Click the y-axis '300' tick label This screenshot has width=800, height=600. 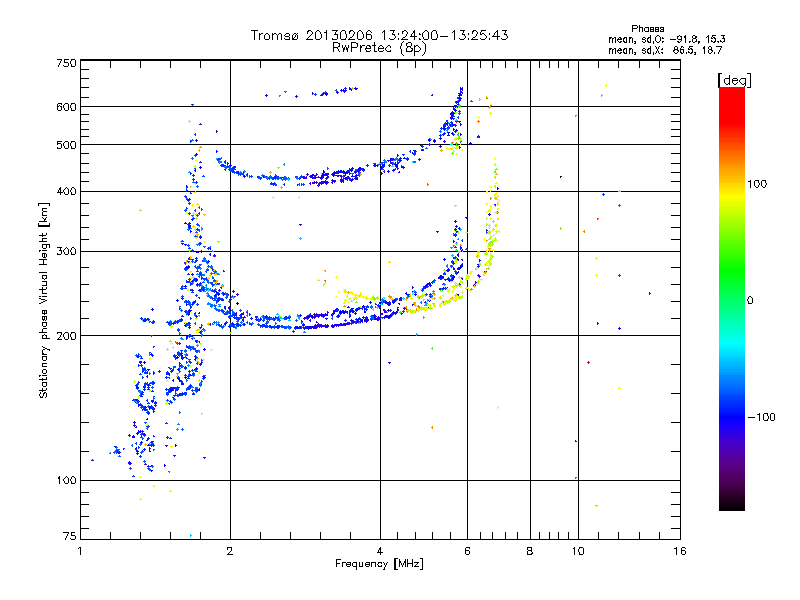tap(66, 251)
